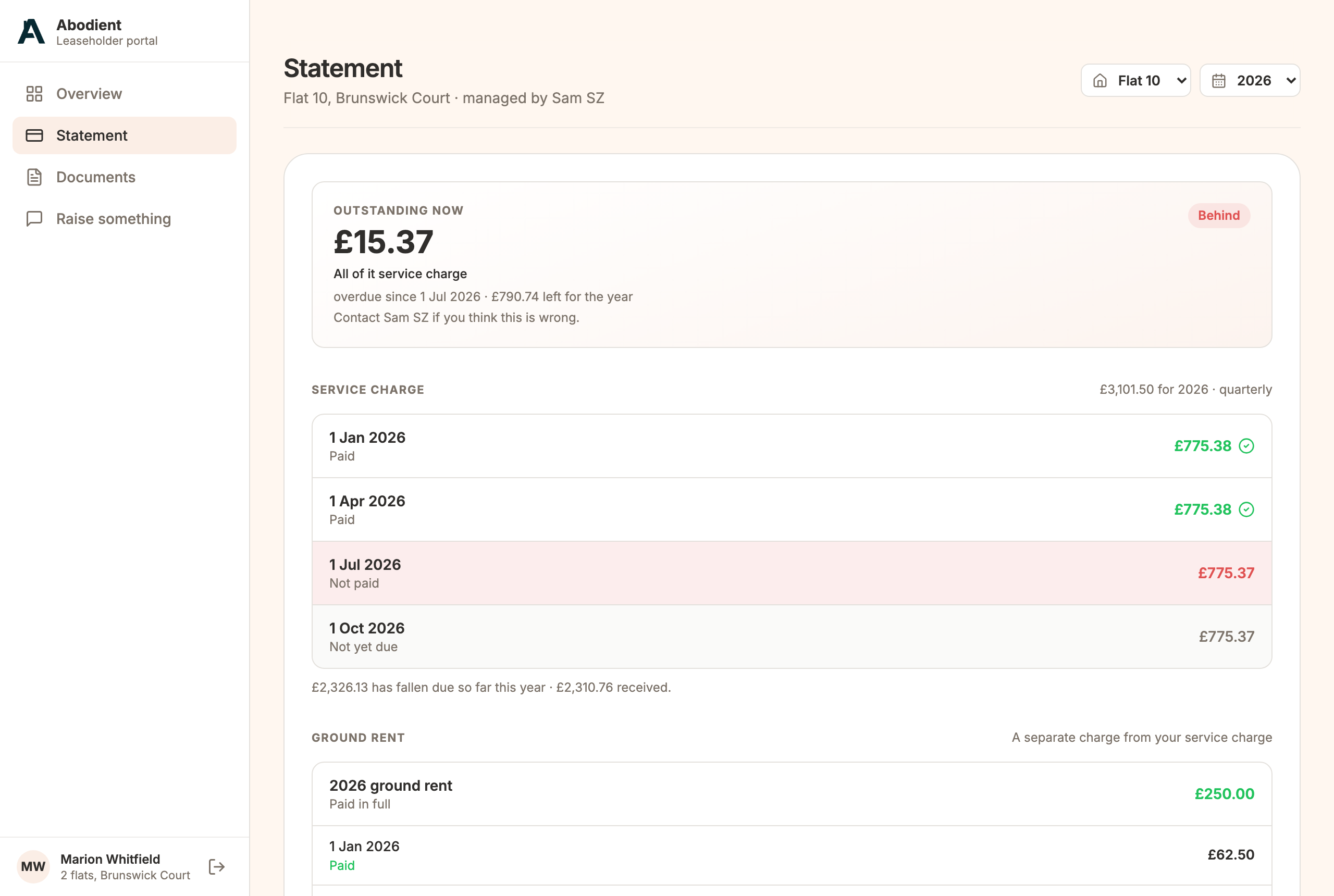
Task: Select the overdue 1 Jul 2026 row
Action: [x=792, y=573]
